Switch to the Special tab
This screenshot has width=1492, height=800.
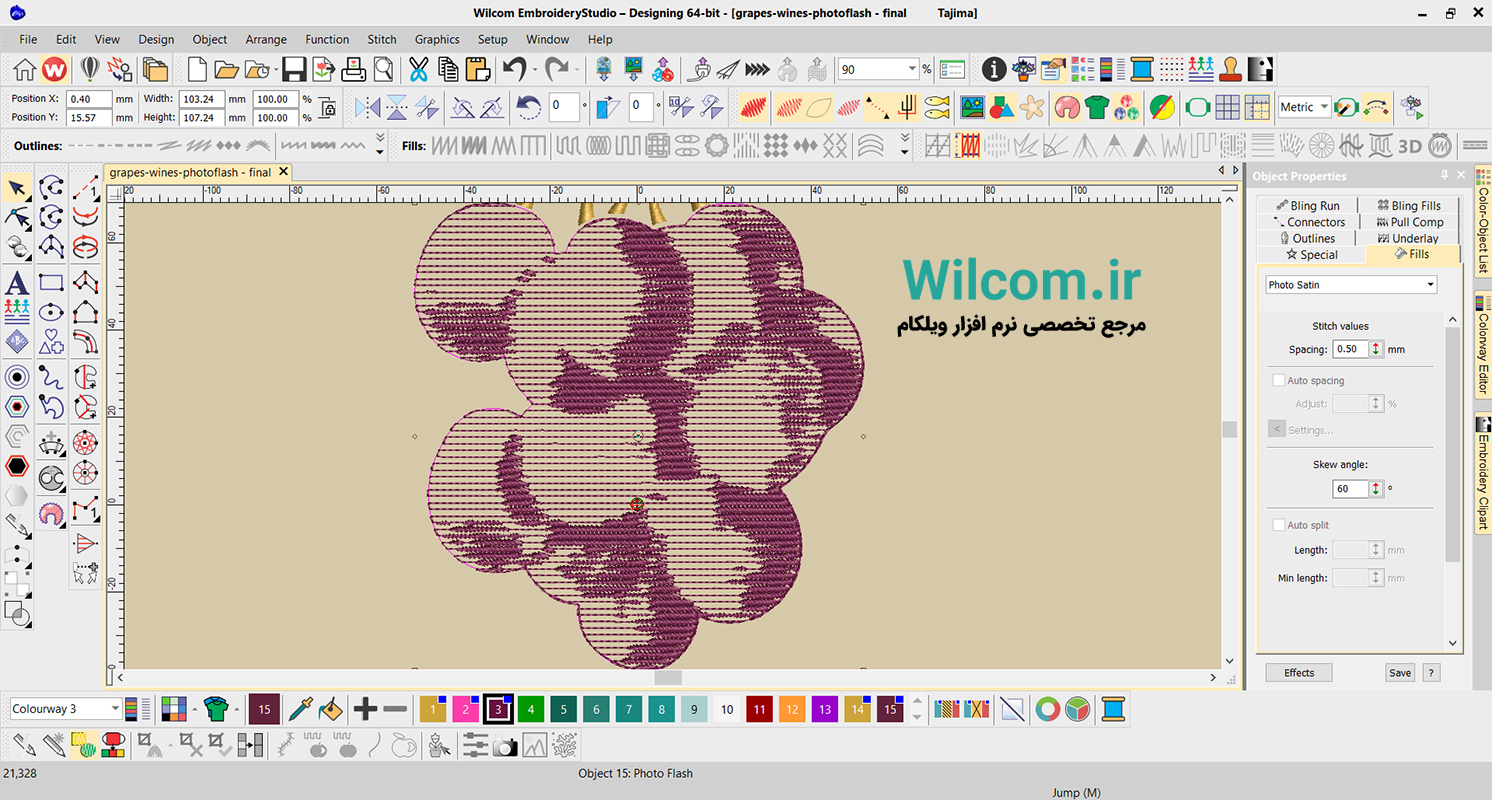point(1311,255)
